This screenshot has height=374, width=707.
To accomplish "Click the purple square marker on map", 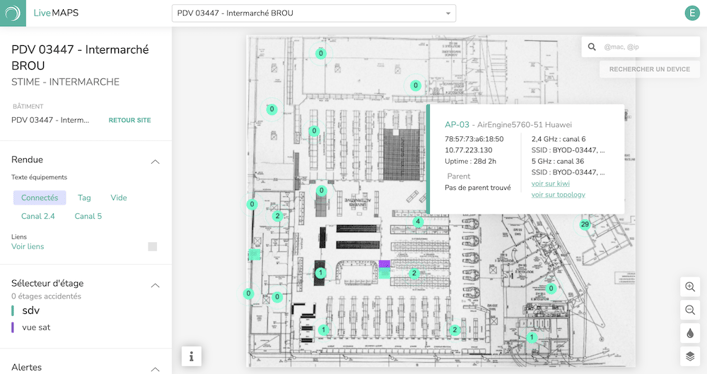I will 384,263.
